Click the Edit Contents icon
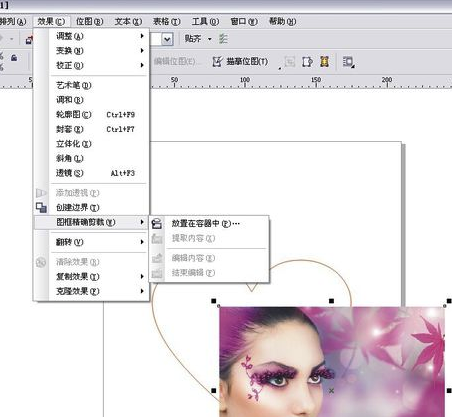 [x=157, y=258]
